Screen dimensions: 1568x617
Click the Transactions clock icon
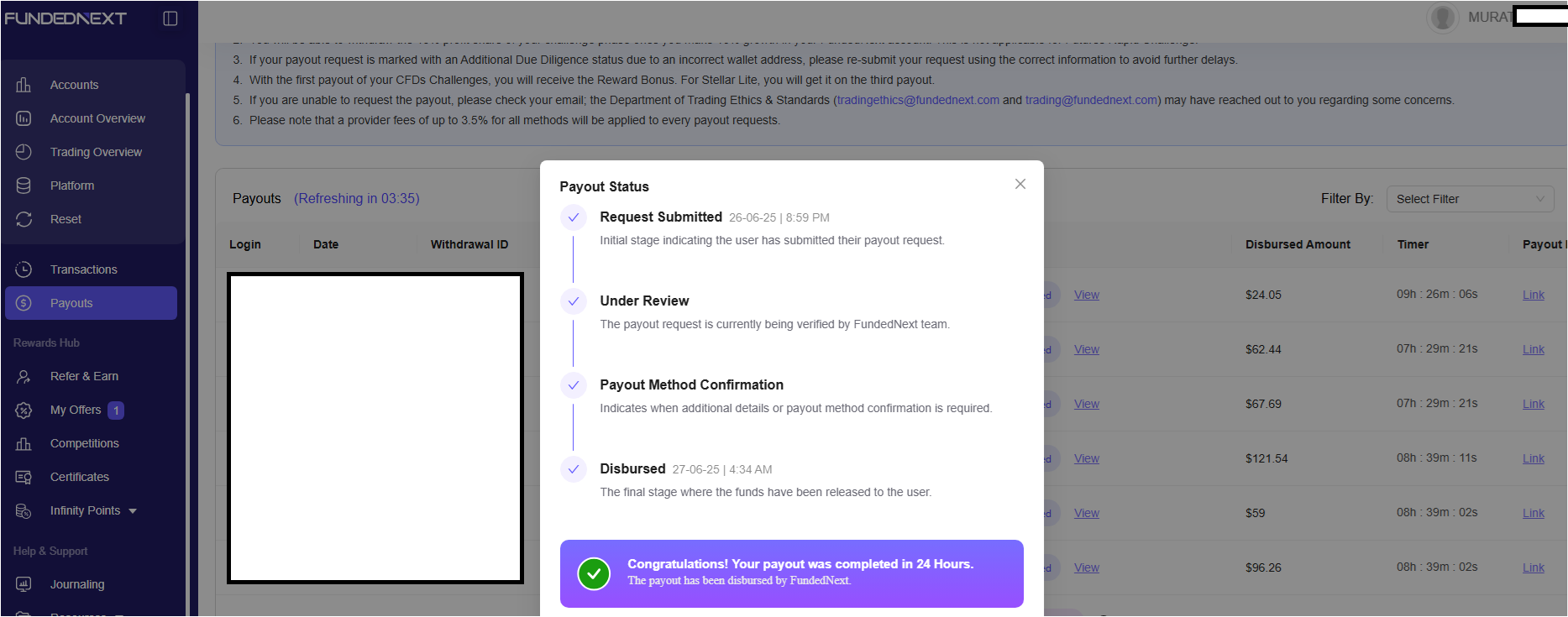(x=24, y=269)
